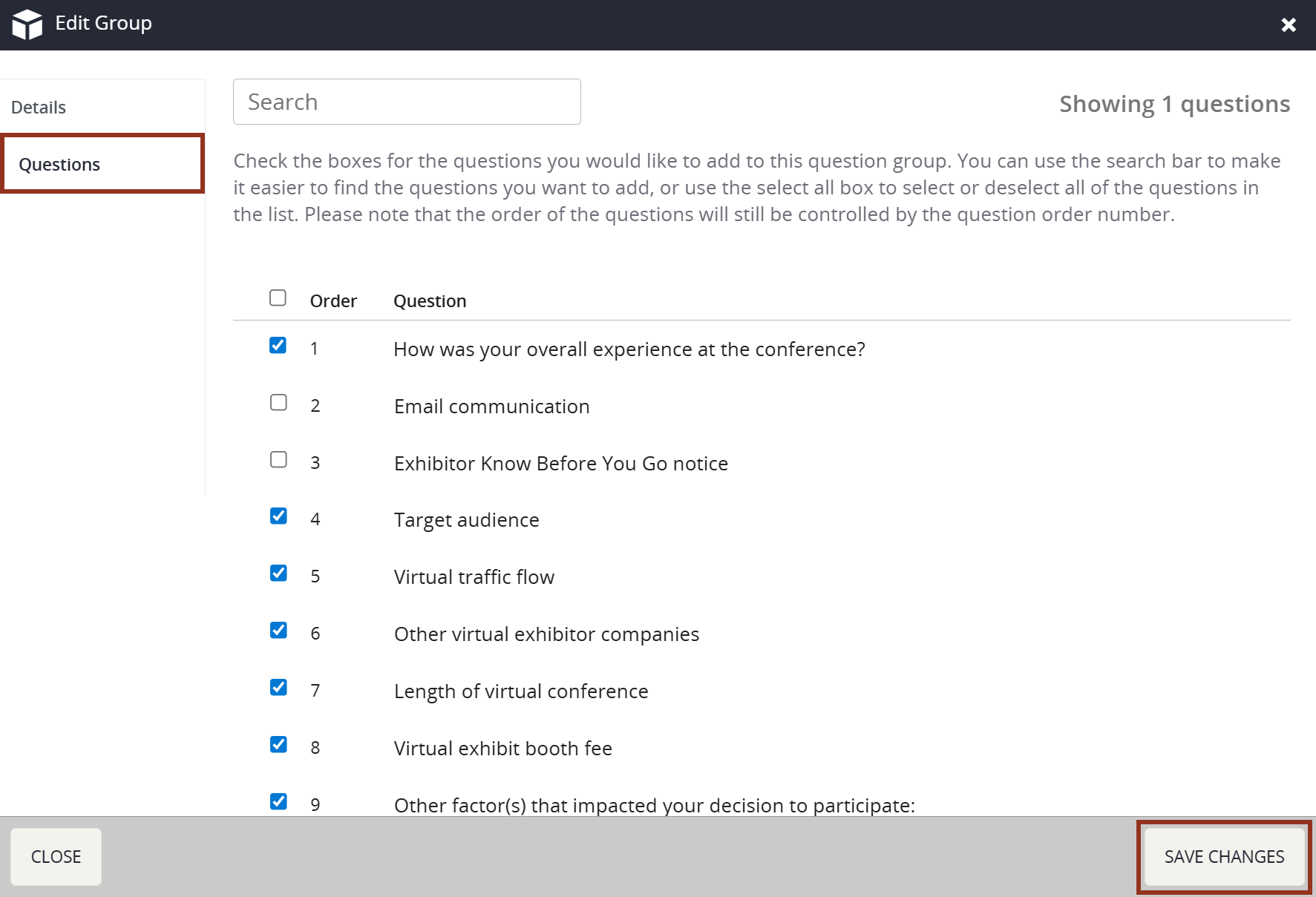The image size is (1316, 897).
Task: Click the 'Email communication' question text
Action: pos(492,407)
